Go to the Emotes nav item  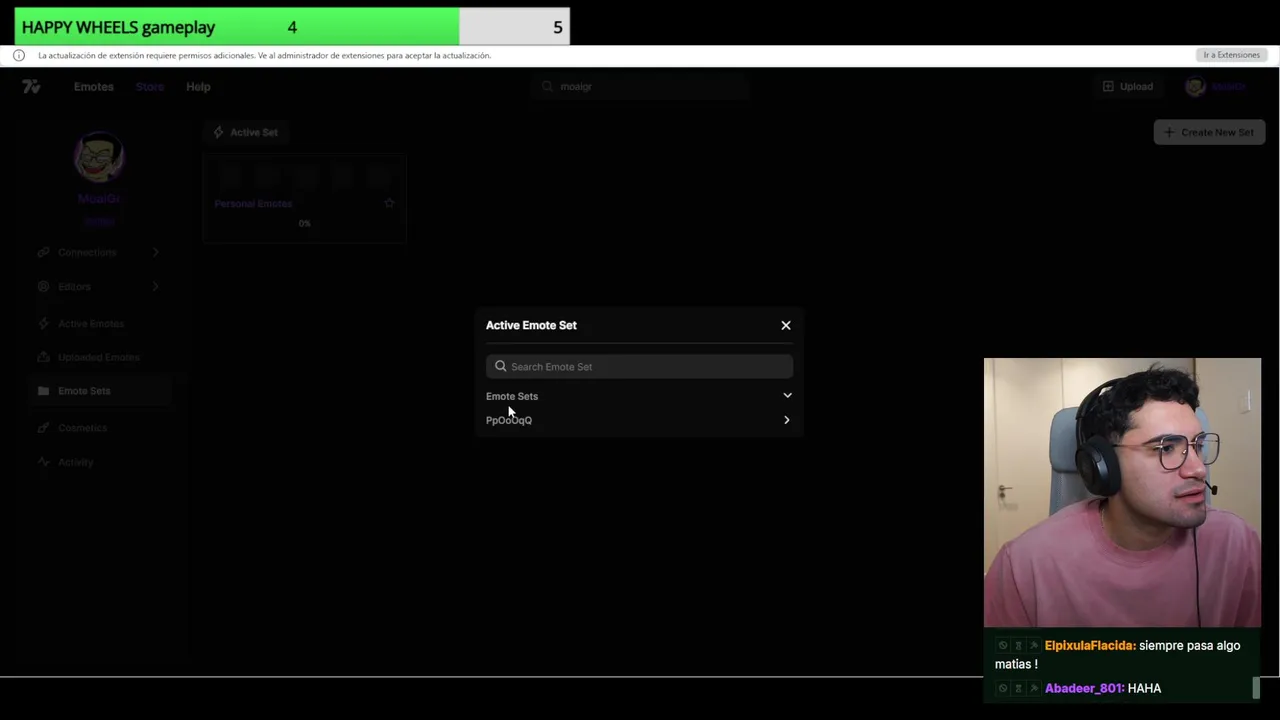(94, 87)
